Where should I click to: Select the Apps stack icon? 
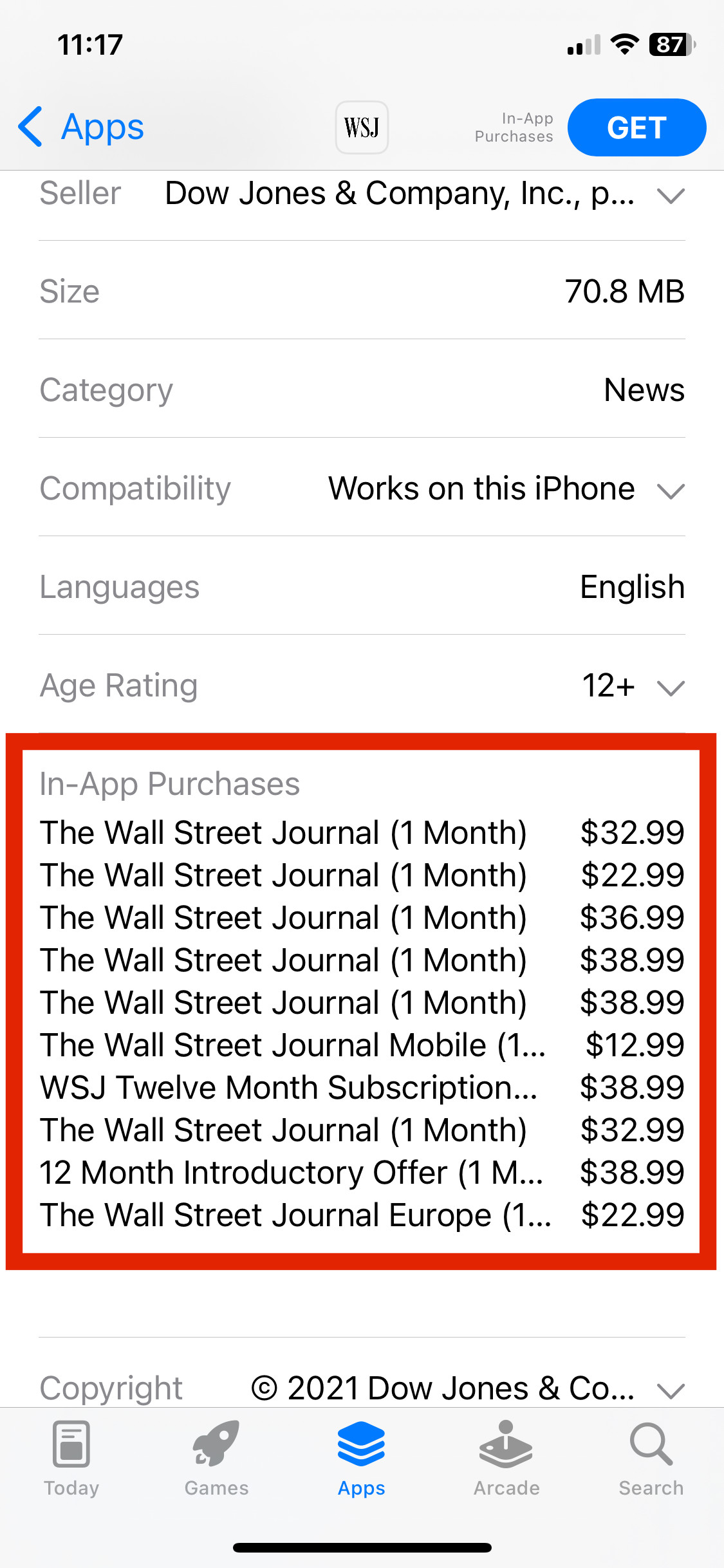[362, 1444]
